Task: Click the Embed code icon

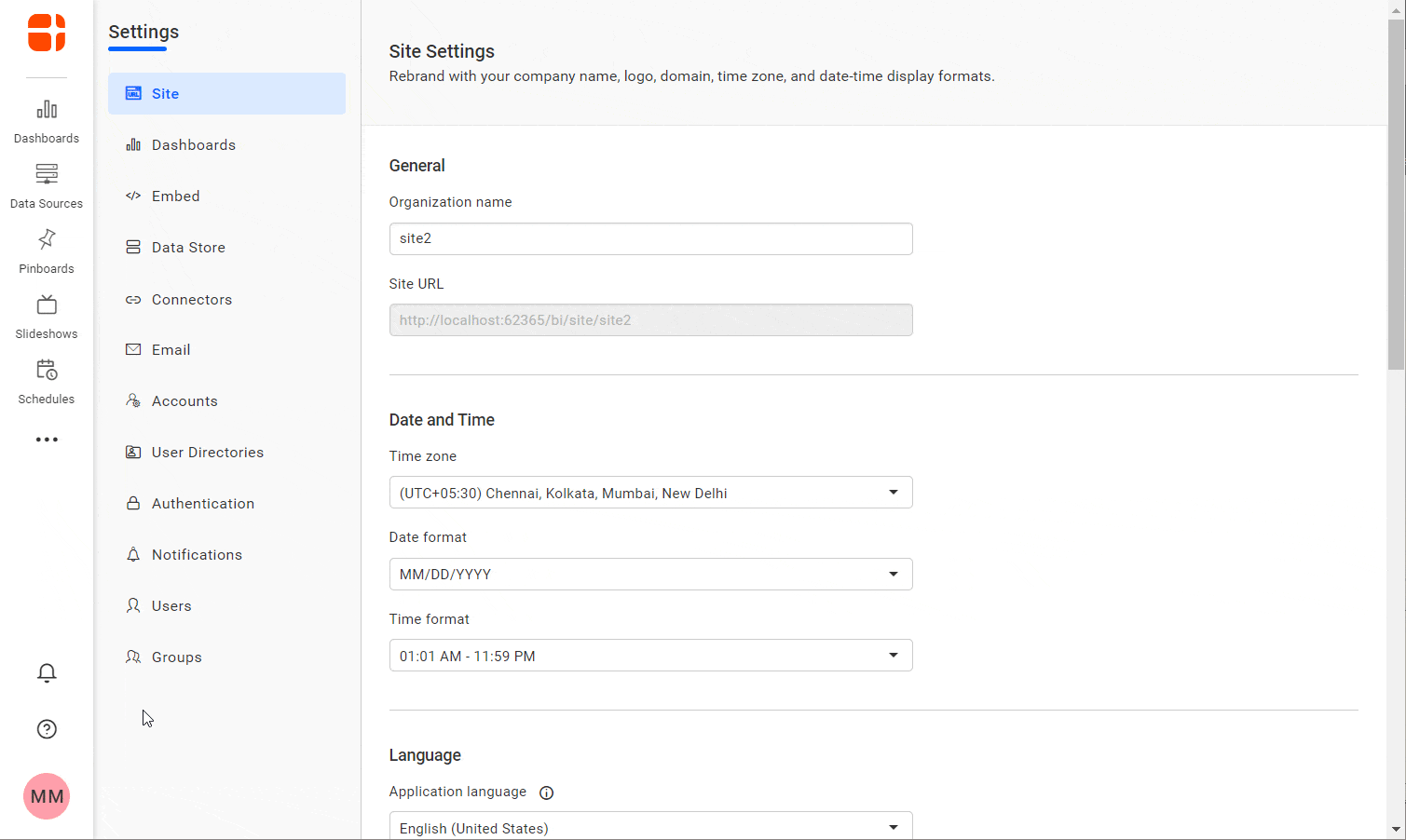Action: coord(133,196)
